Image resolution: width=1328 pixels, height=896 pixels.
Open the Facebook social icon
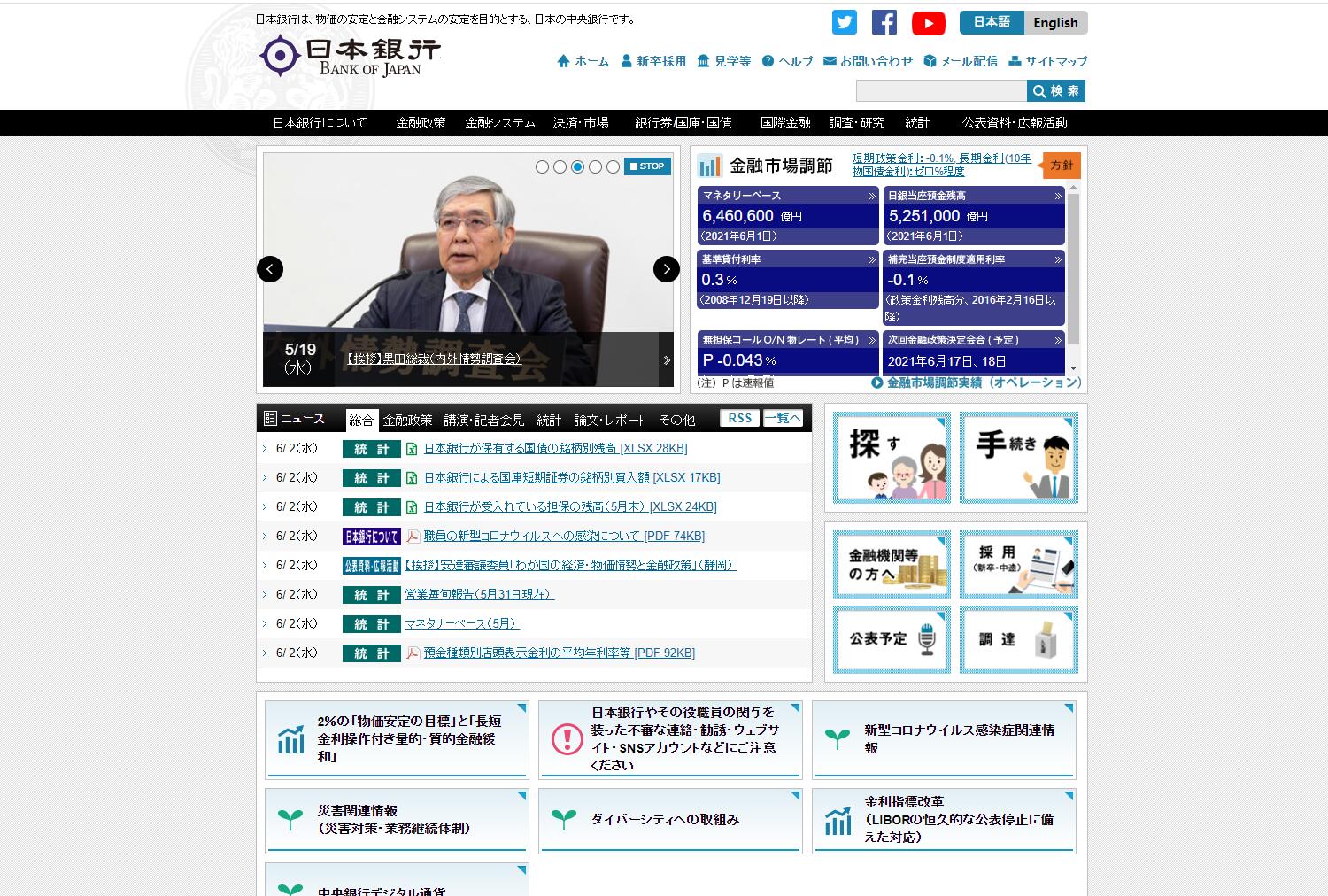[884, 22]
